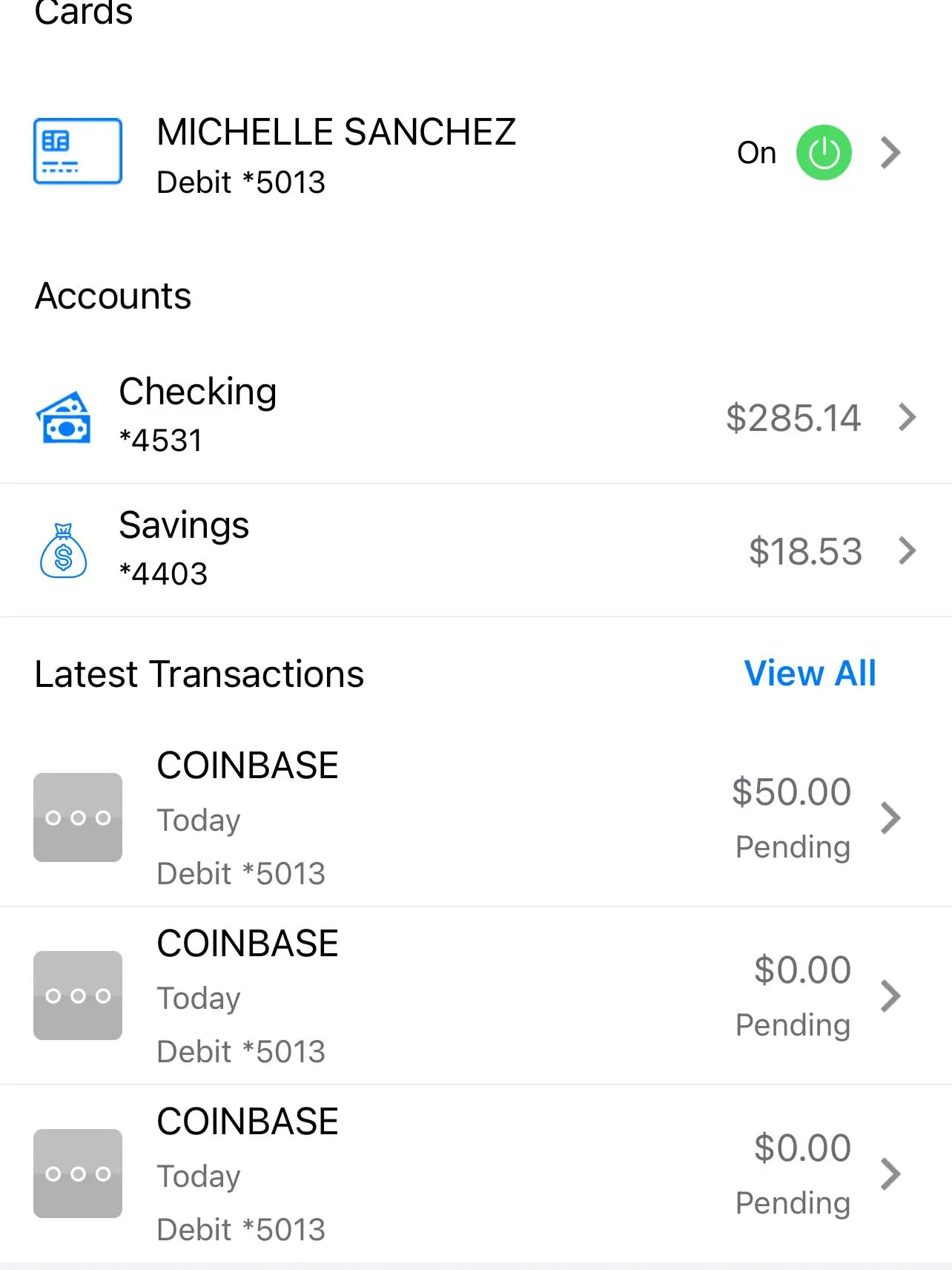Tap the $50.00 pending amount
952x1270 pixels.
791,792
